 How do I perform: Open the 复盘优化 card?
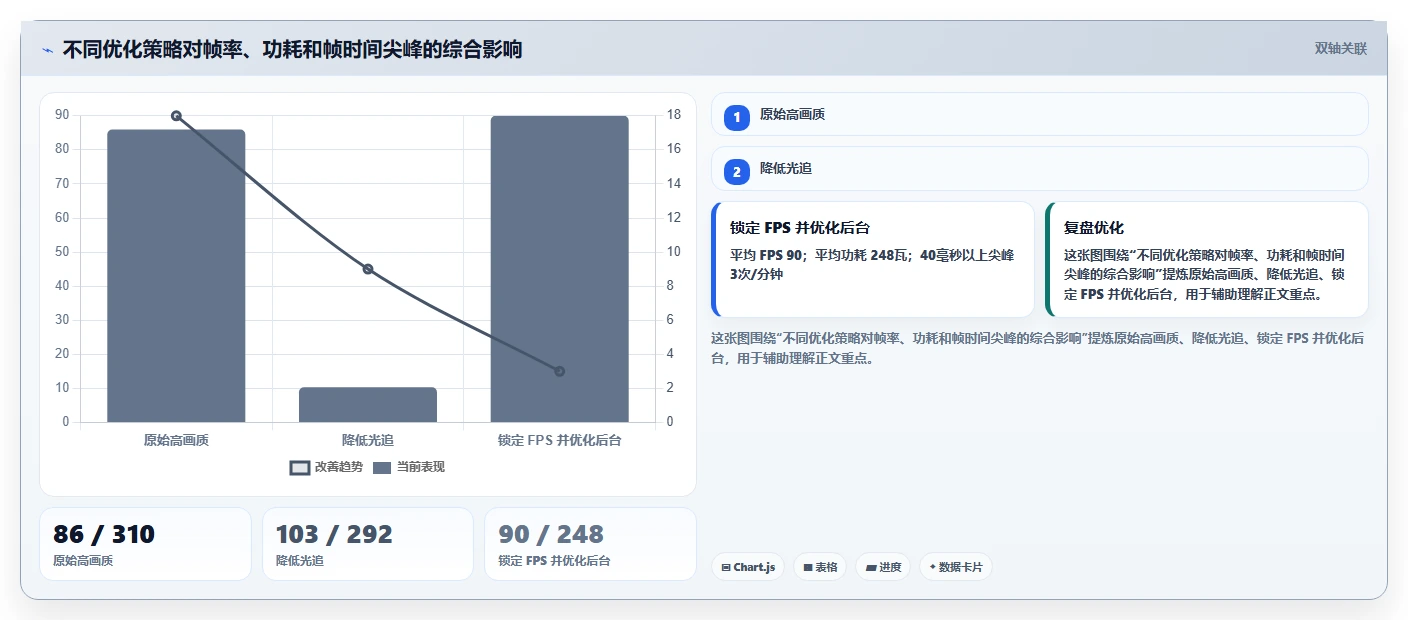(1206, 259)
